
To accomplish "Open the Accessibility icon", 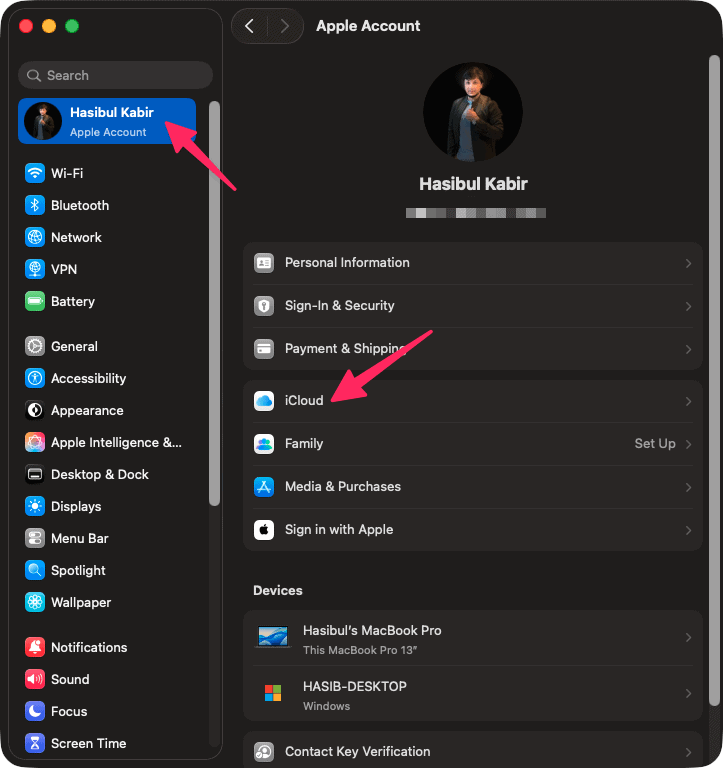I will point(35,378).
